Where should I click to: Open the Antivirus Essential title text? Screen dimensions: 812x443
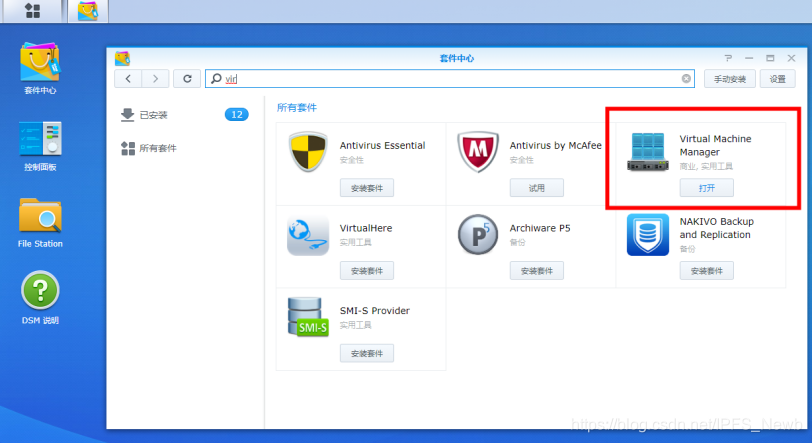pos(383,146)
